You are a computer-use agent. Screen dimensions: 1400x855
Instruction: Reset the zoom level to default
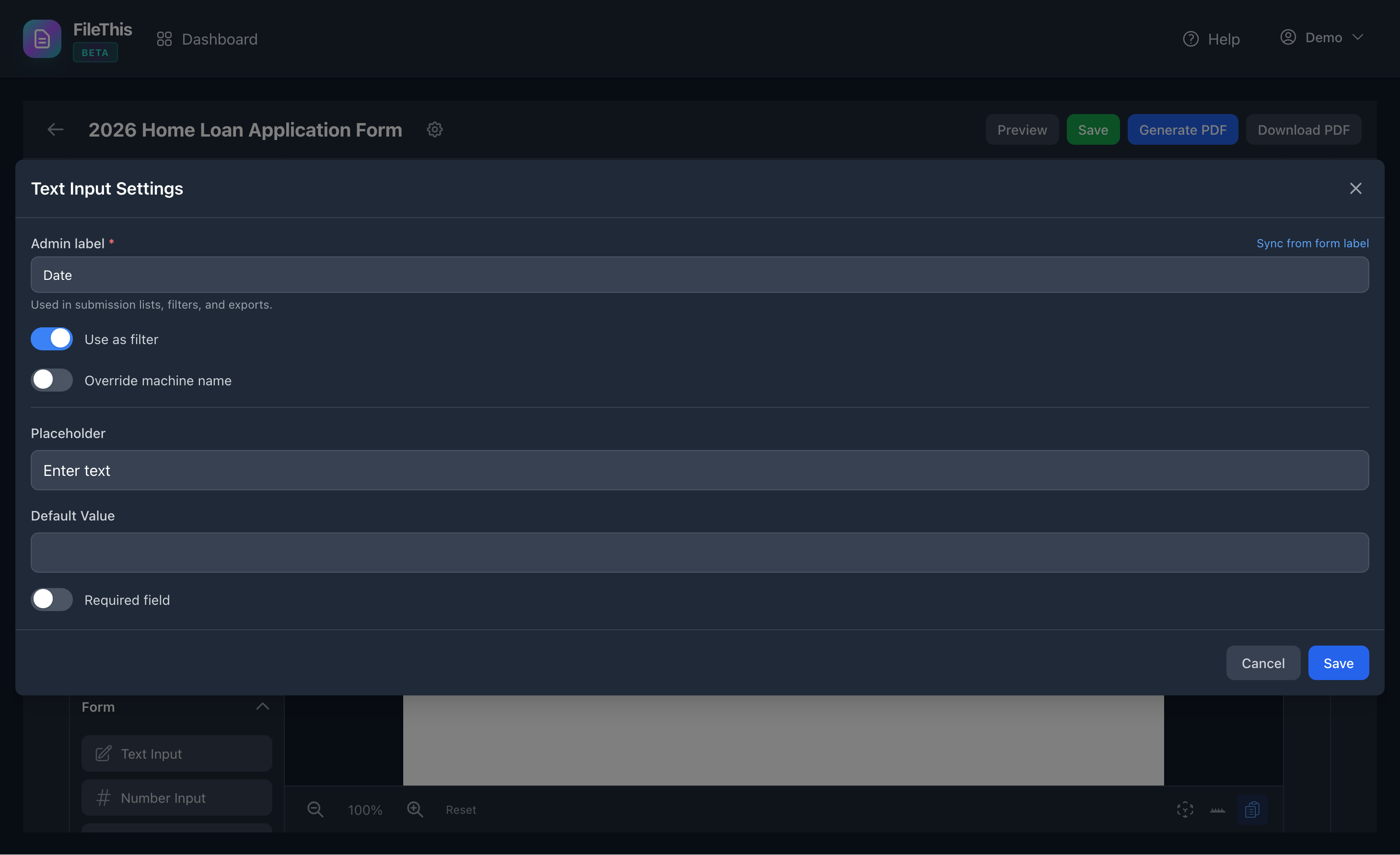coord(461,809)
